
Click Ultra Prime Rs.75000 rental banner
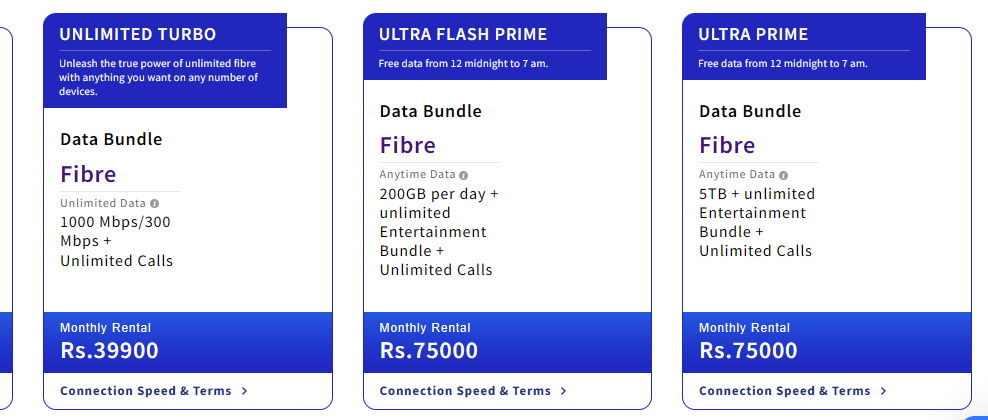(827, 343)
